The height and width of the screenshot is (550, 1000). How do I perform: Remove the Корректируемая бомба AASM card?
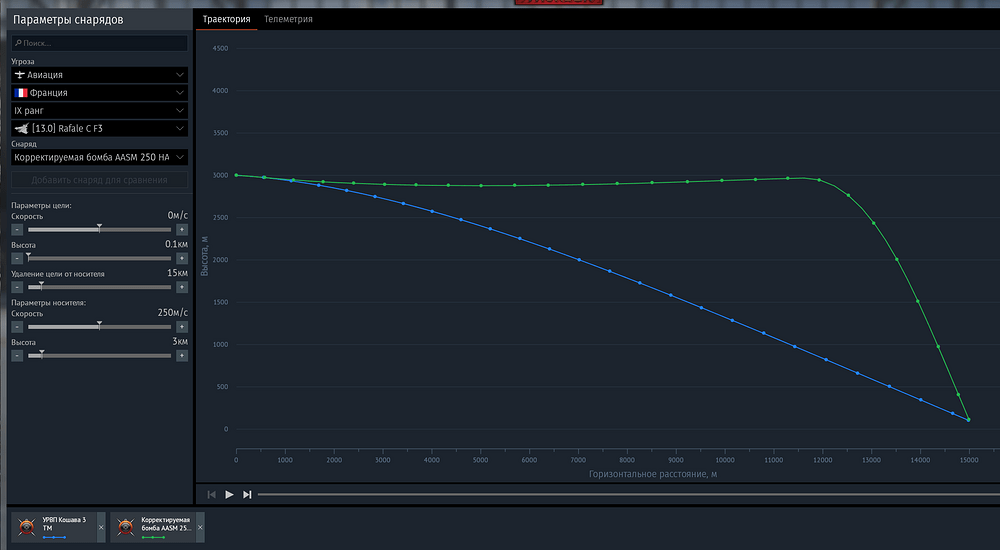(200, 527)
